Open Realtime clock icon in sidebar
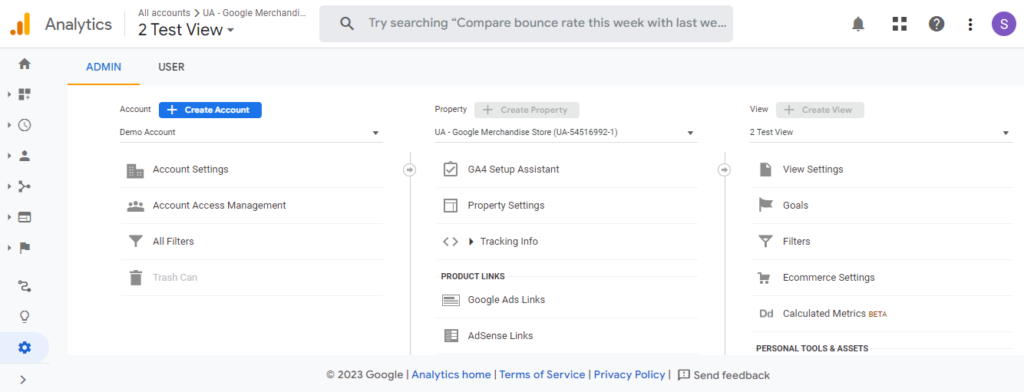The width and height of the screenshot is (1024, 392). click(x=24, y=125)
